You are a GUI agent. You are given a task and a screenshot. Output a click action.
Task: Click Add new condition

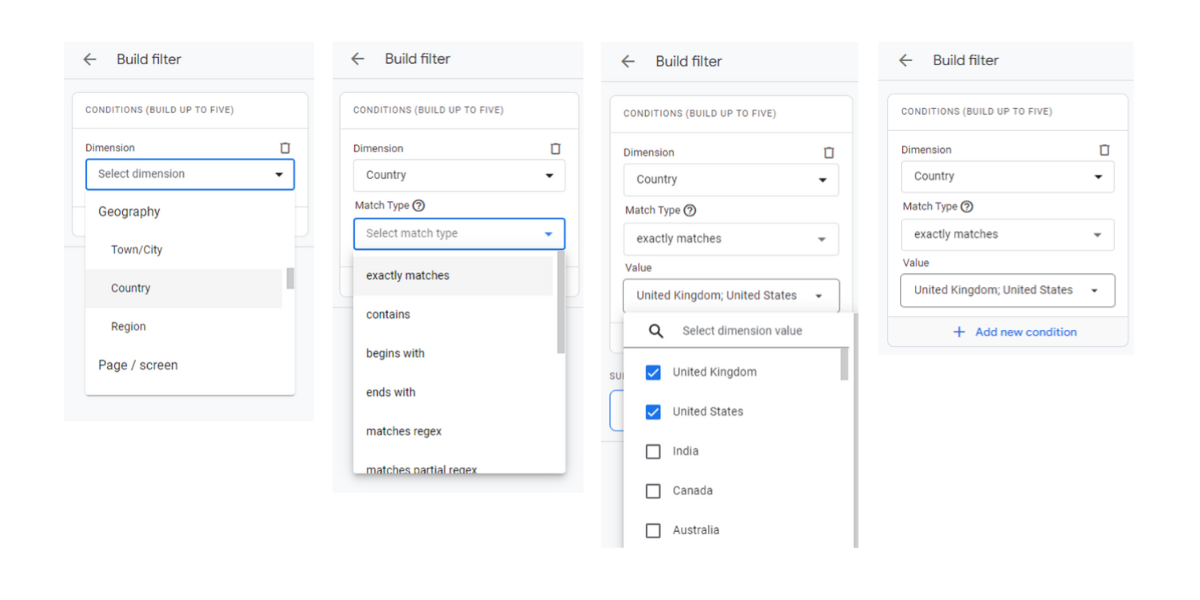click(x=1015, y=332)
